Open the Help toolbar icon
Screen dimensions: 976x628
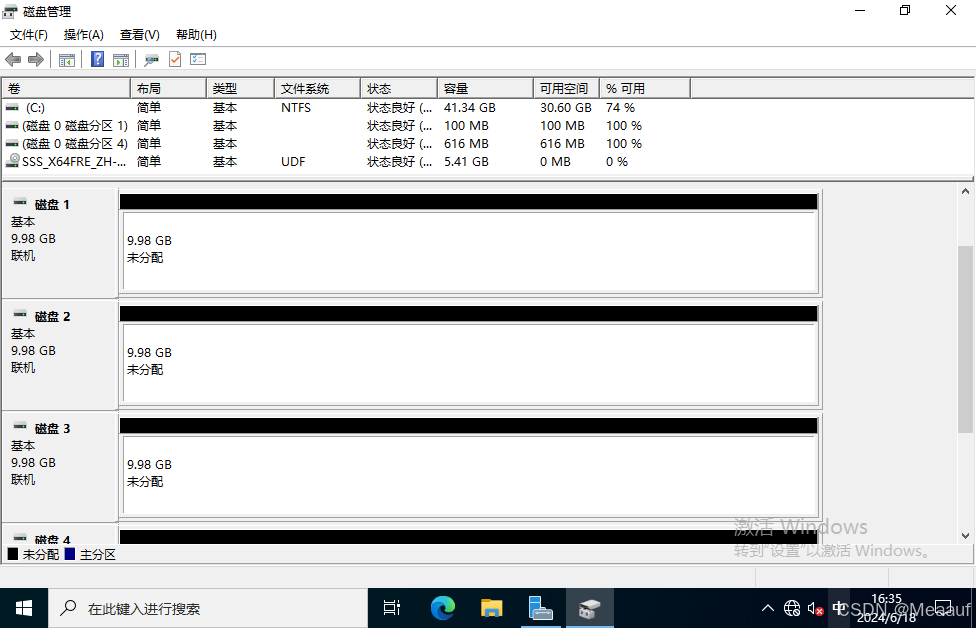tap(98, 60)
